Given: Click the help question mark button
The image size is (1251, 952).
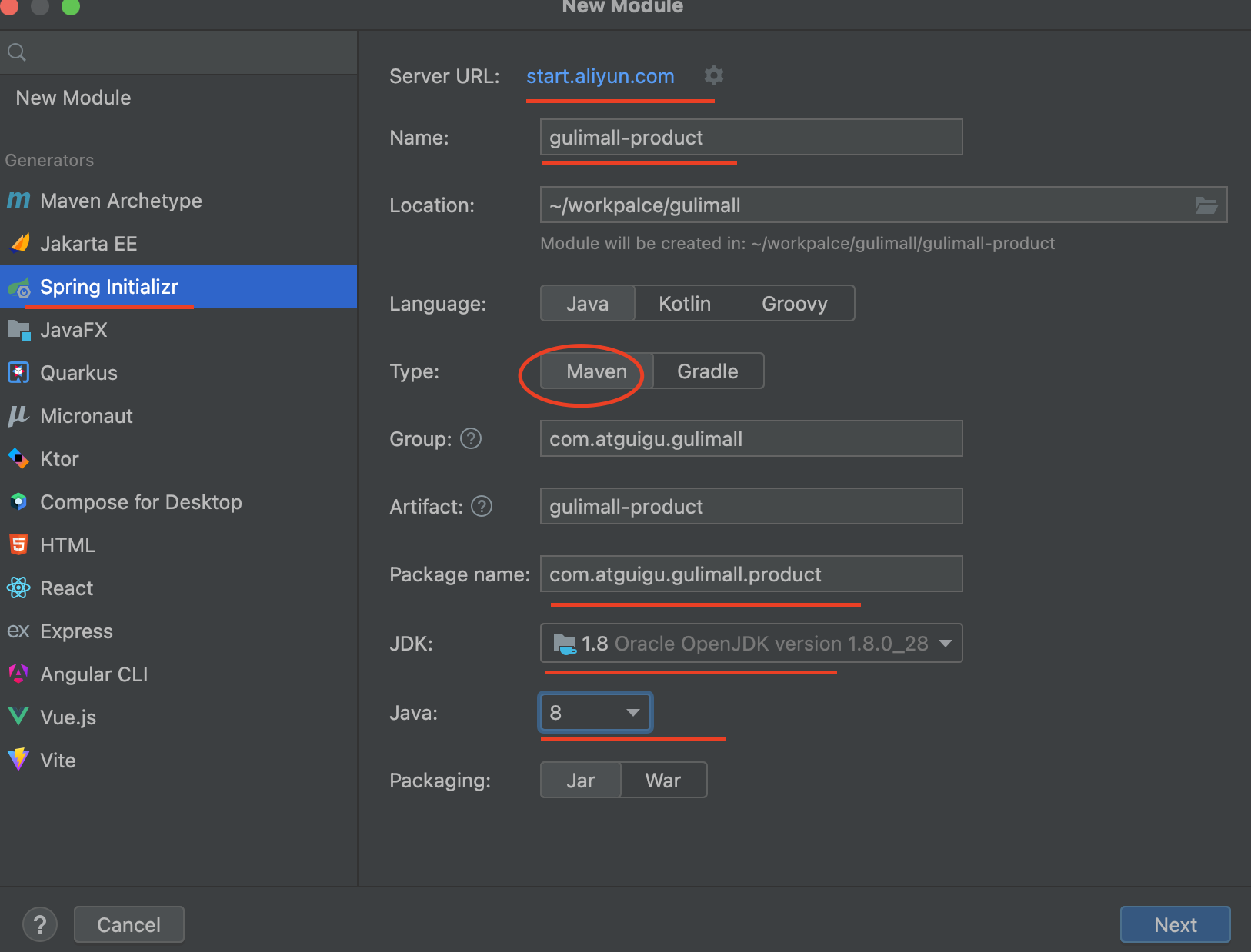Looking at the screenshot, I should point(40,924).
